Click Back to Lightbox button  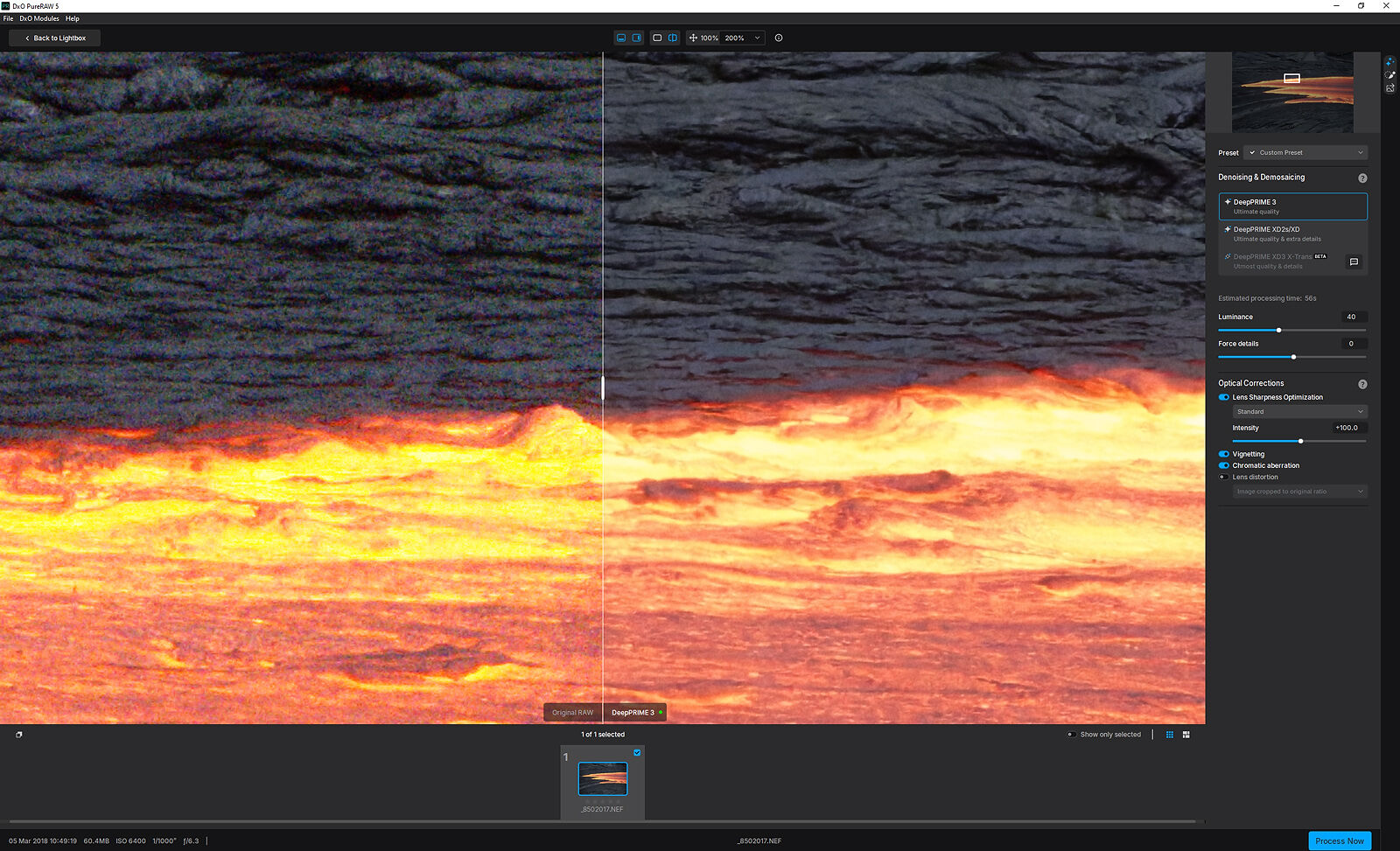[x=54, y=38]
